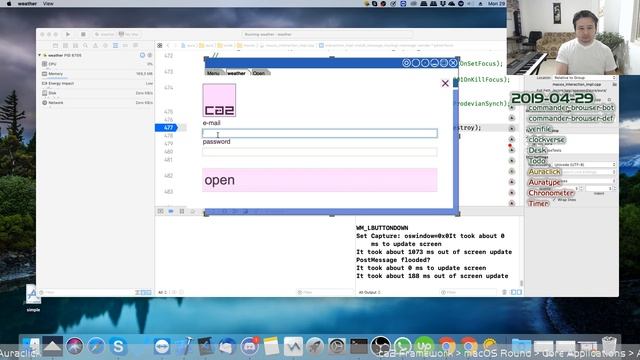
Task: Show the Issue navigator warning icon
Action: click(96, 45)
